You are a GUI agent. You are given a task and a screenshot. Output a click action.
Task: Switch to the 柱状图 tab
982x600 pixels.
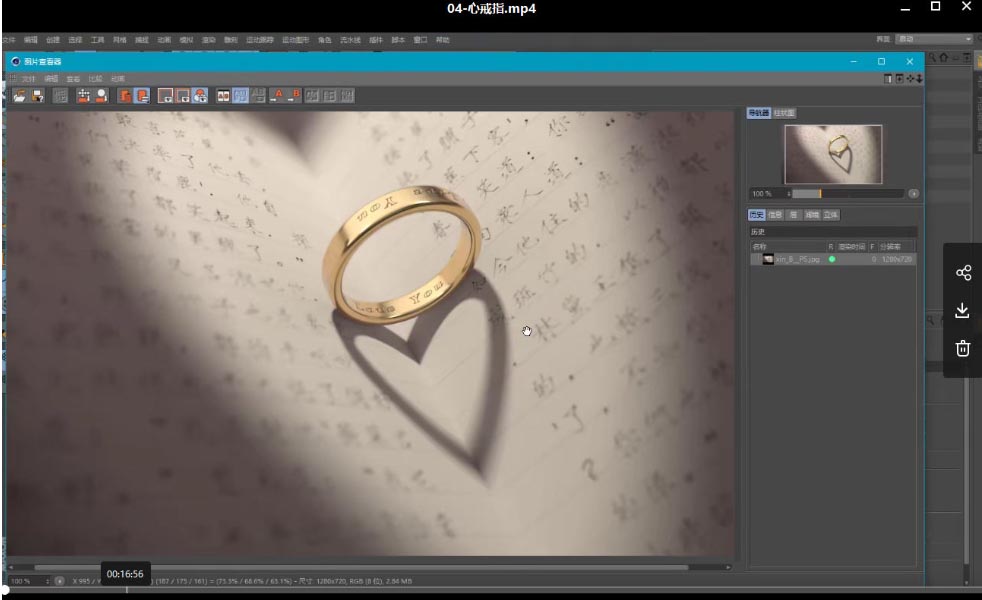[784, 113]
